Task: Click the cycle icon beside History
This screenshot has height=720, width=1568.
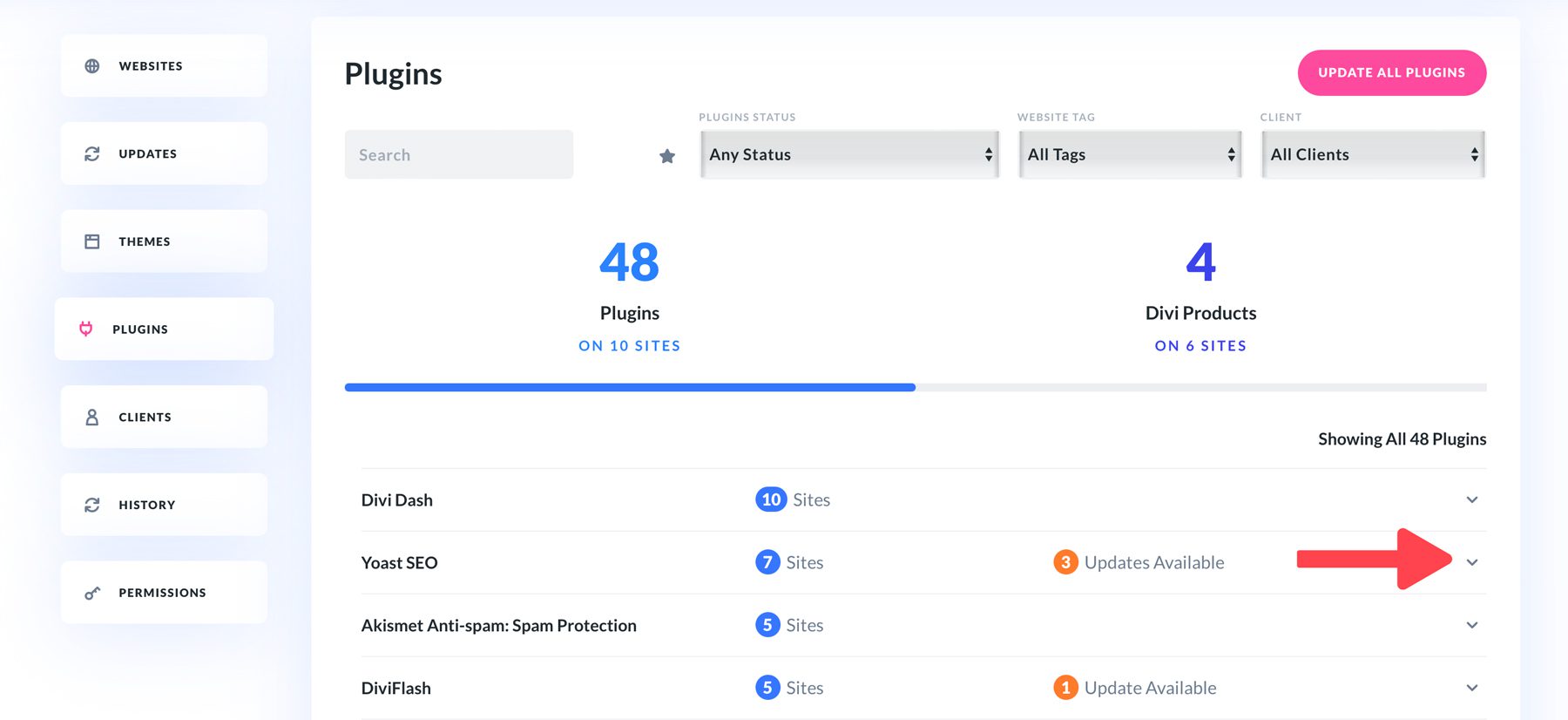Action: pyautogui.click(x=92, y=505)
